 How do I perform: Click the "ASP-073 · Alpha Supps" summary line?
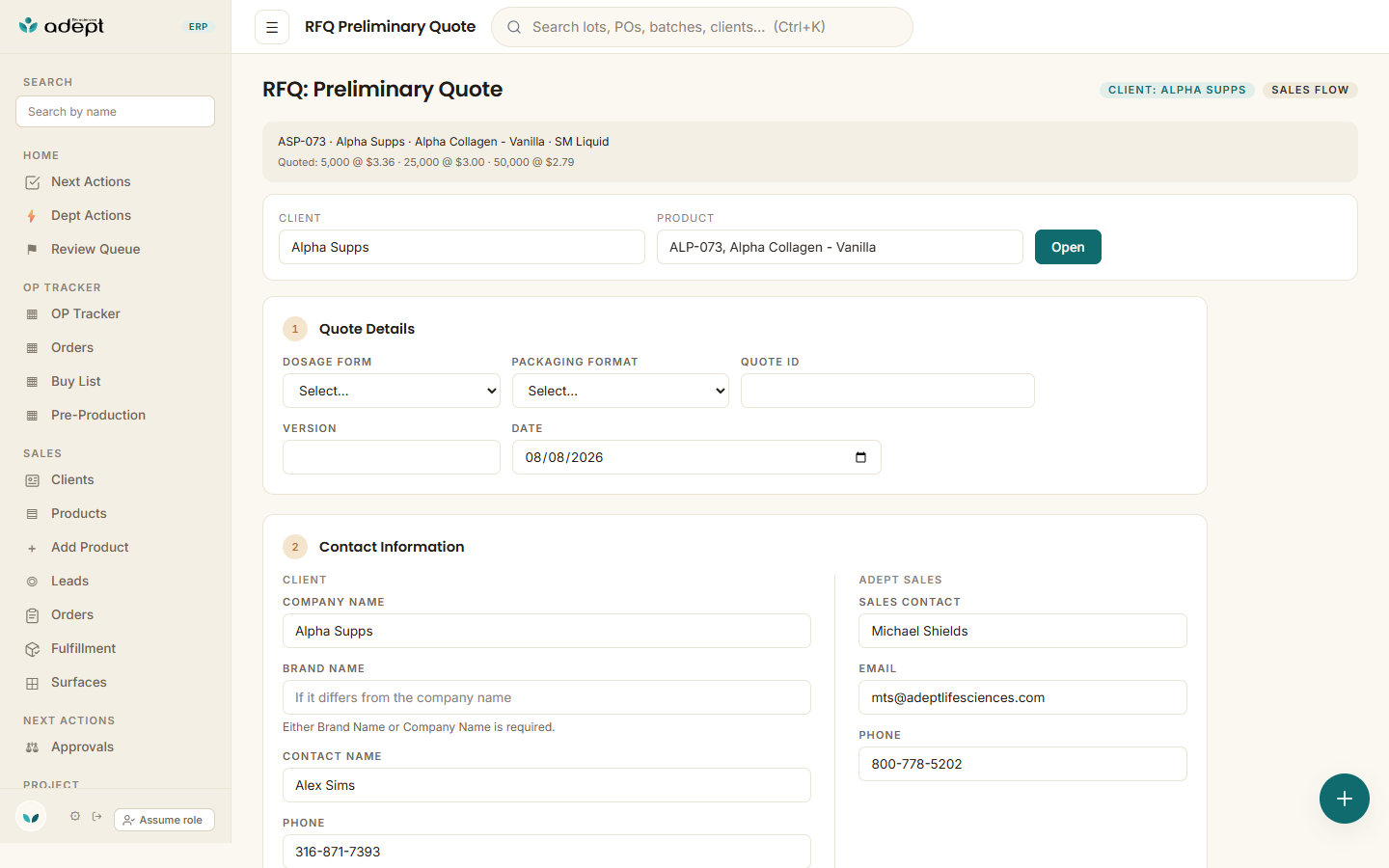click(x=444, y=142)
